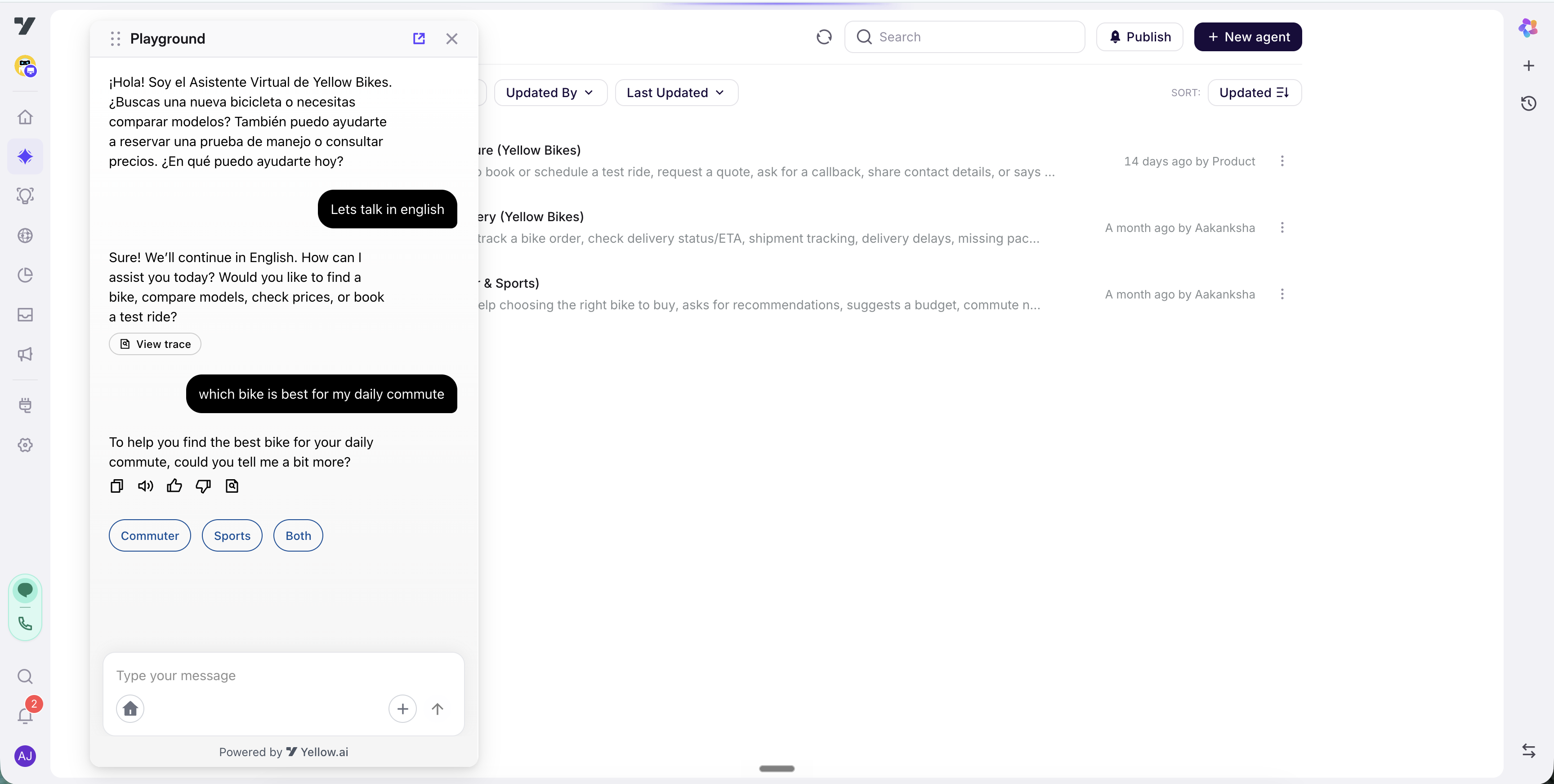Open notifications bell with 2 badge

pyautogui.click(x=25, y=715)
